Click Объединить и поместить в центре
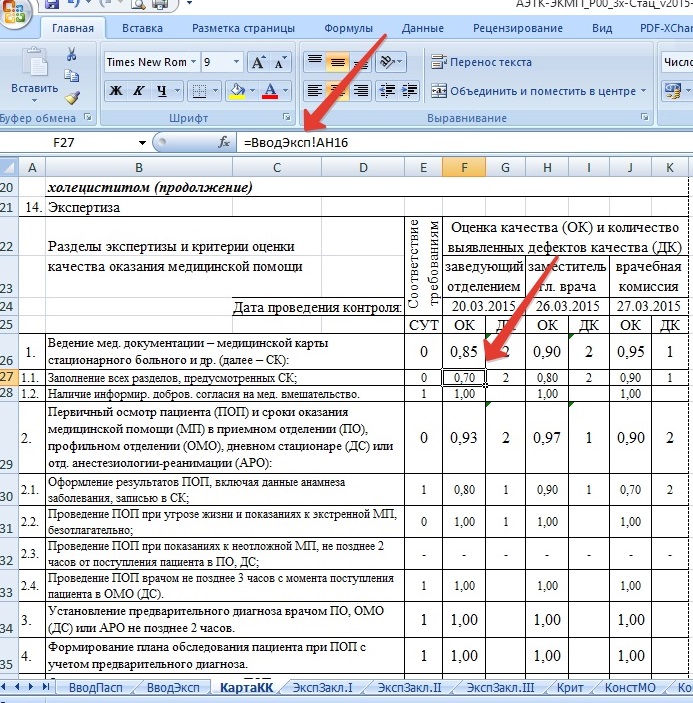This screenshot has height=703, width=693. [533, 91]
